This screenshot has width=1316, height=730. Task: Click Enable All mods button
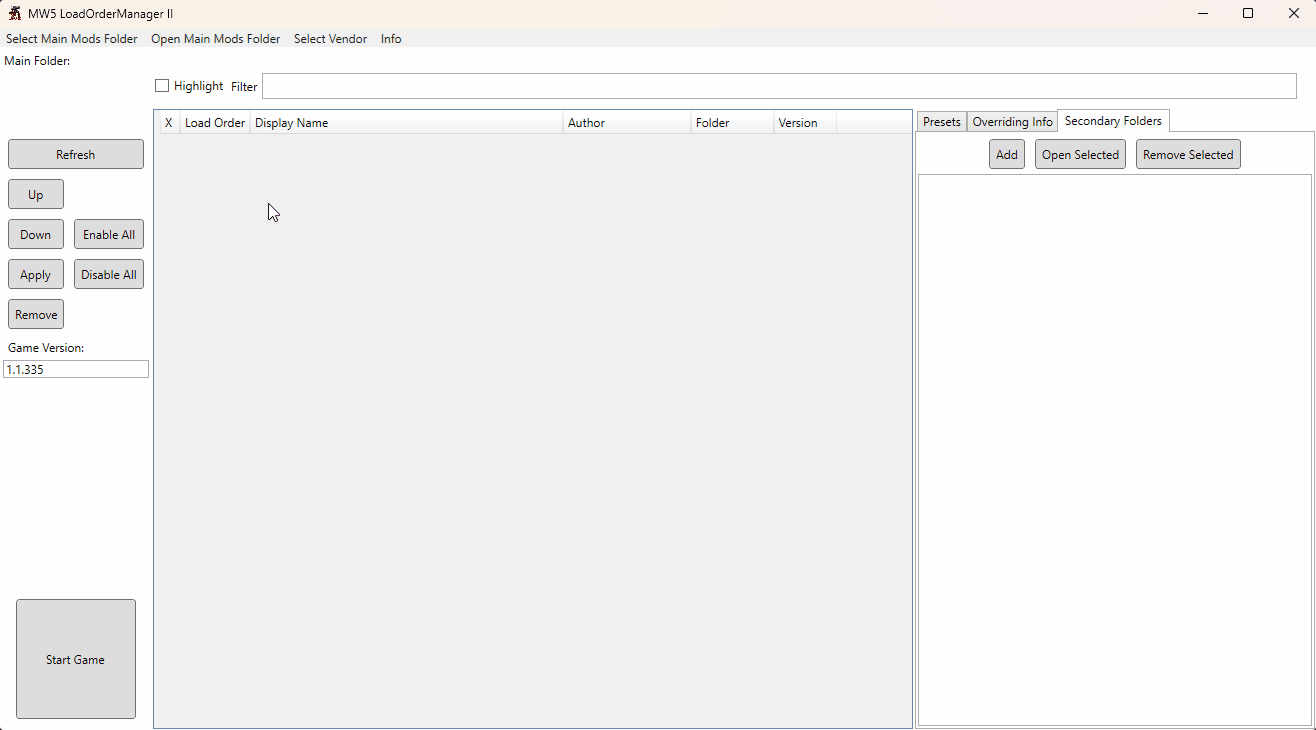109,234
